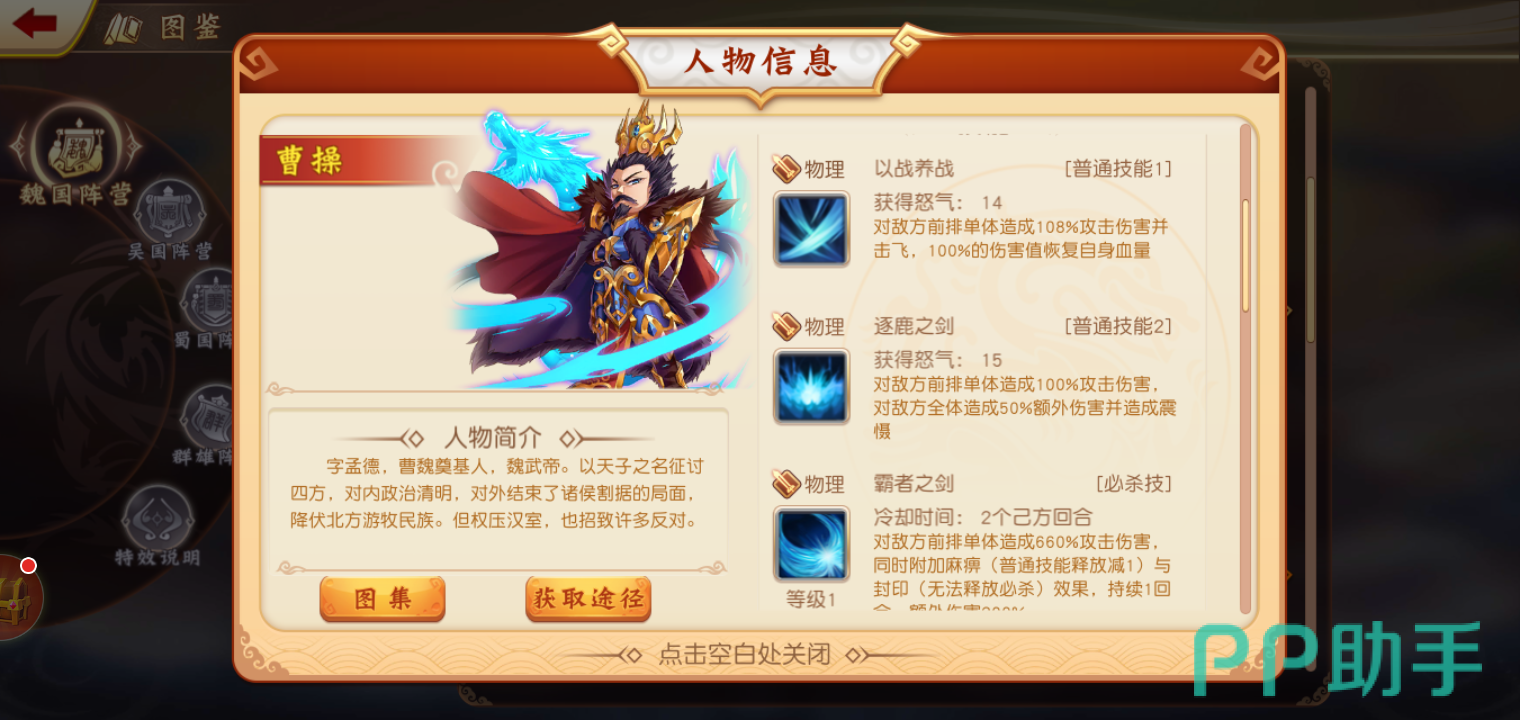Click the 物理 scroll icon beside 以战养战
The height and width of the screenshot is (720, 1520).
tap(788, 169)
